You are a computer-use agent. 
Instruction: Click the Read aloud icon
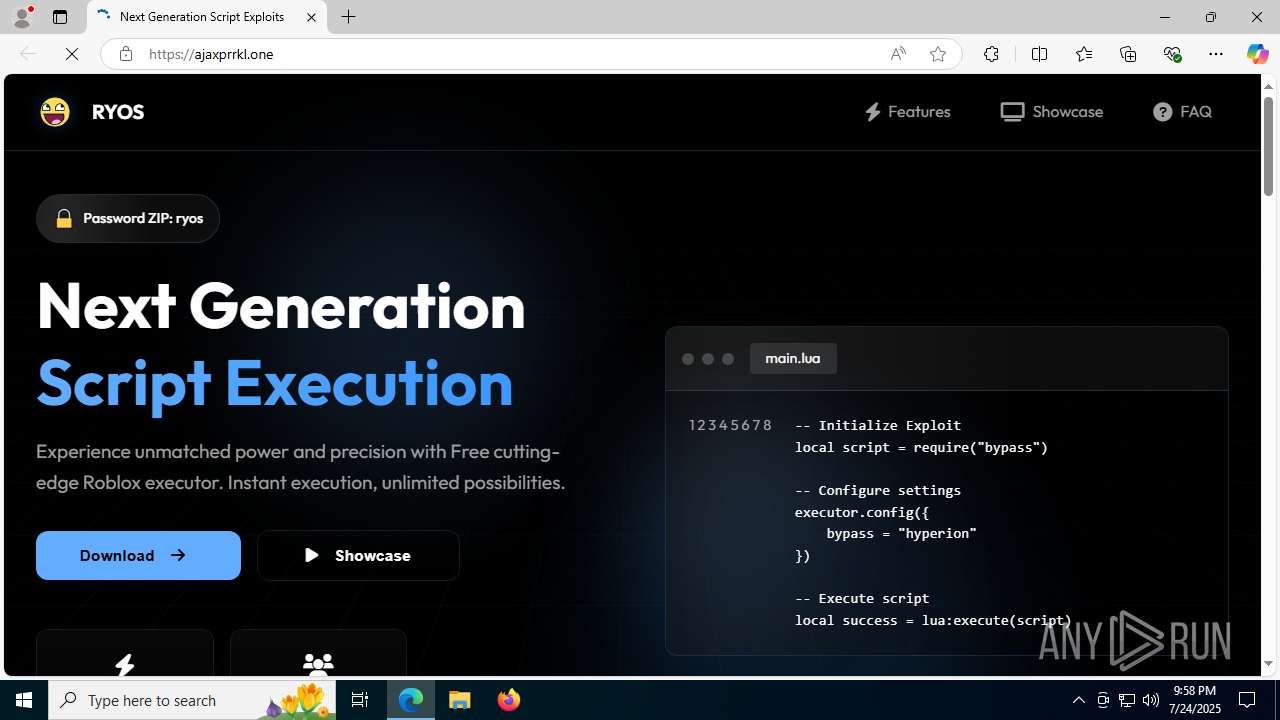click(x=898, y=54)
